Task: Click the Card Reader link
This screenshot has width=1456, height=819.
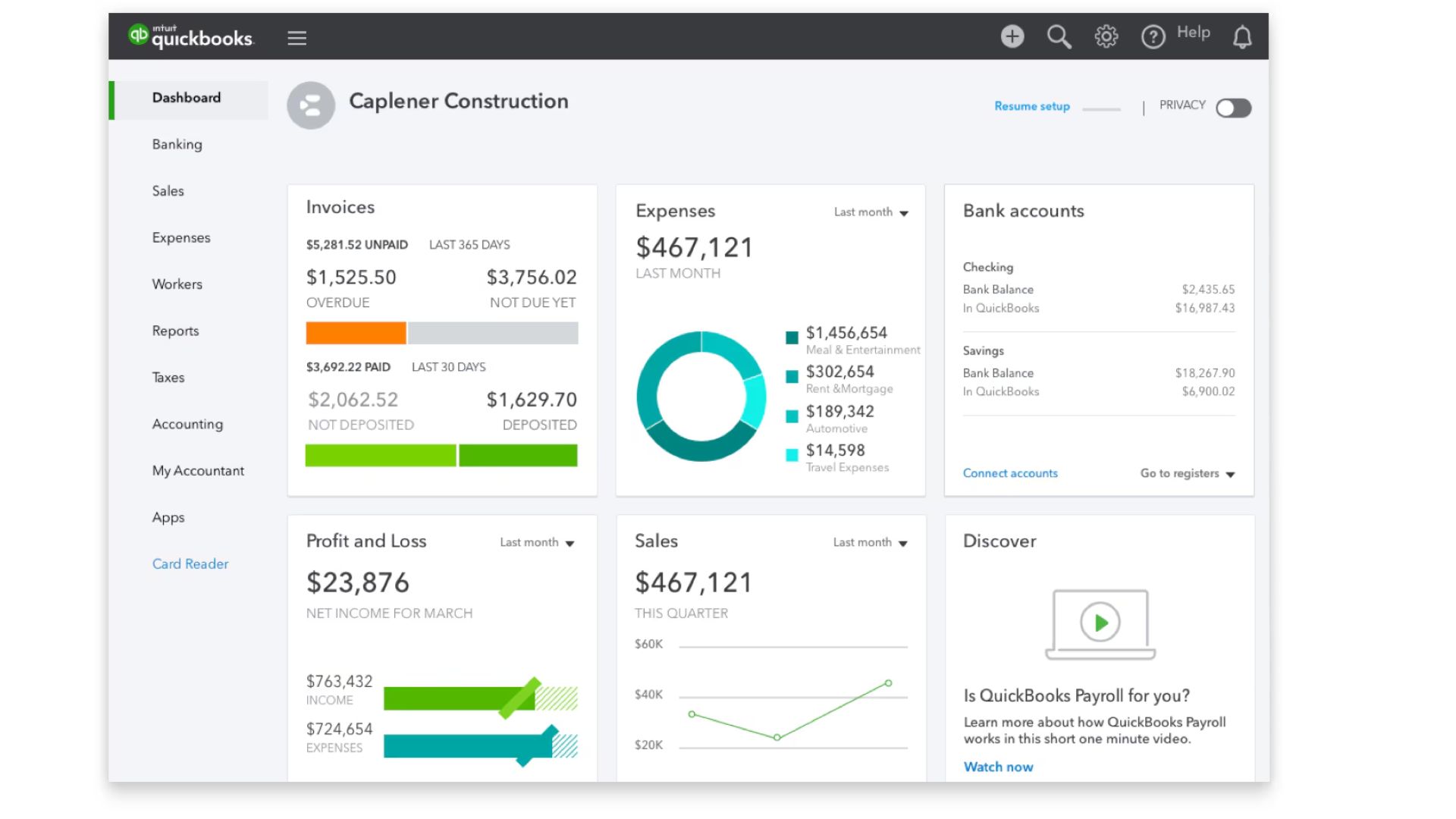Action: (190, 564)
